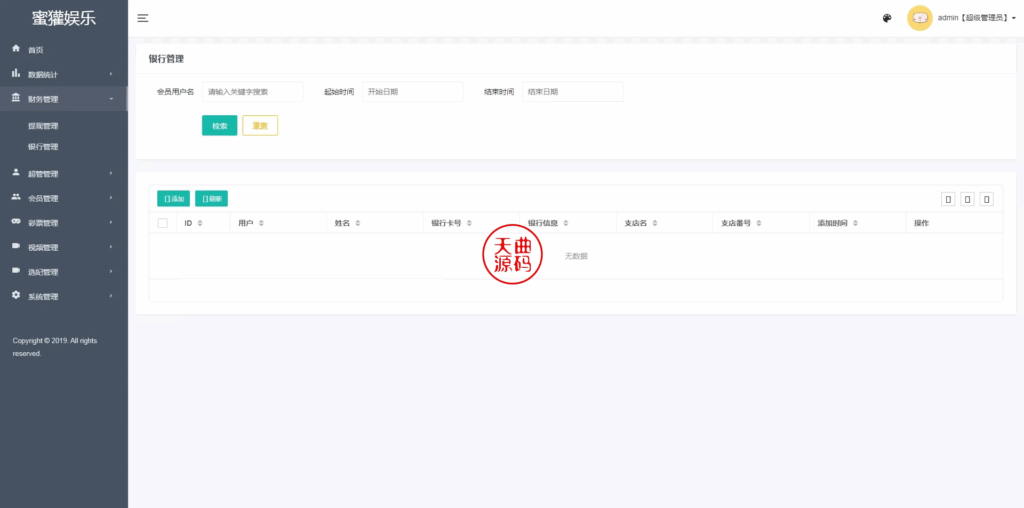This screenshot has height=508, width=1024.
Task: Sort table by 添加时间 column arrows
Action: pyautogui.click(x=856, y=223)
